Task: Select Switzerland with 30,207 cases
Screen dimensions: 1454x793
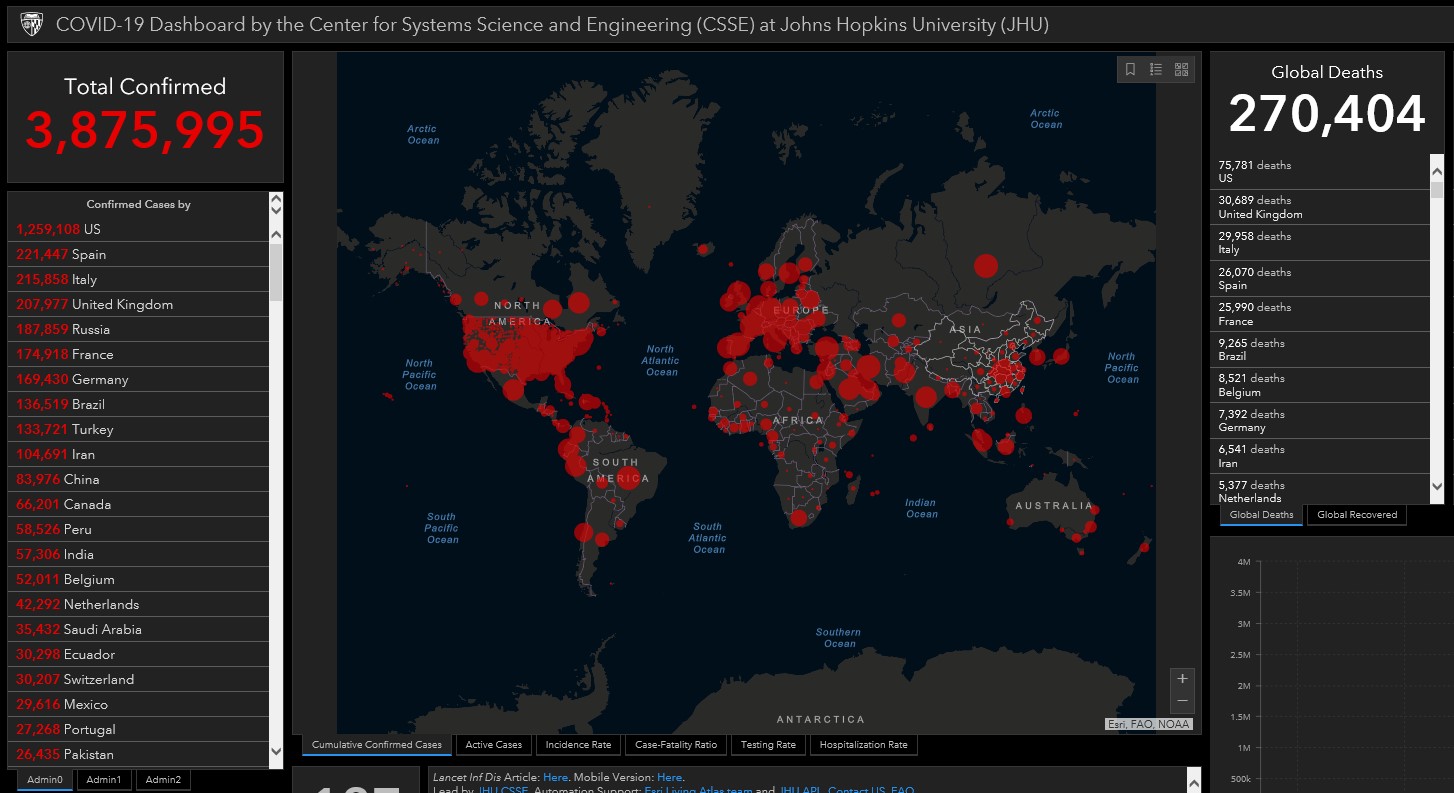Action: (x=138, y=679)
